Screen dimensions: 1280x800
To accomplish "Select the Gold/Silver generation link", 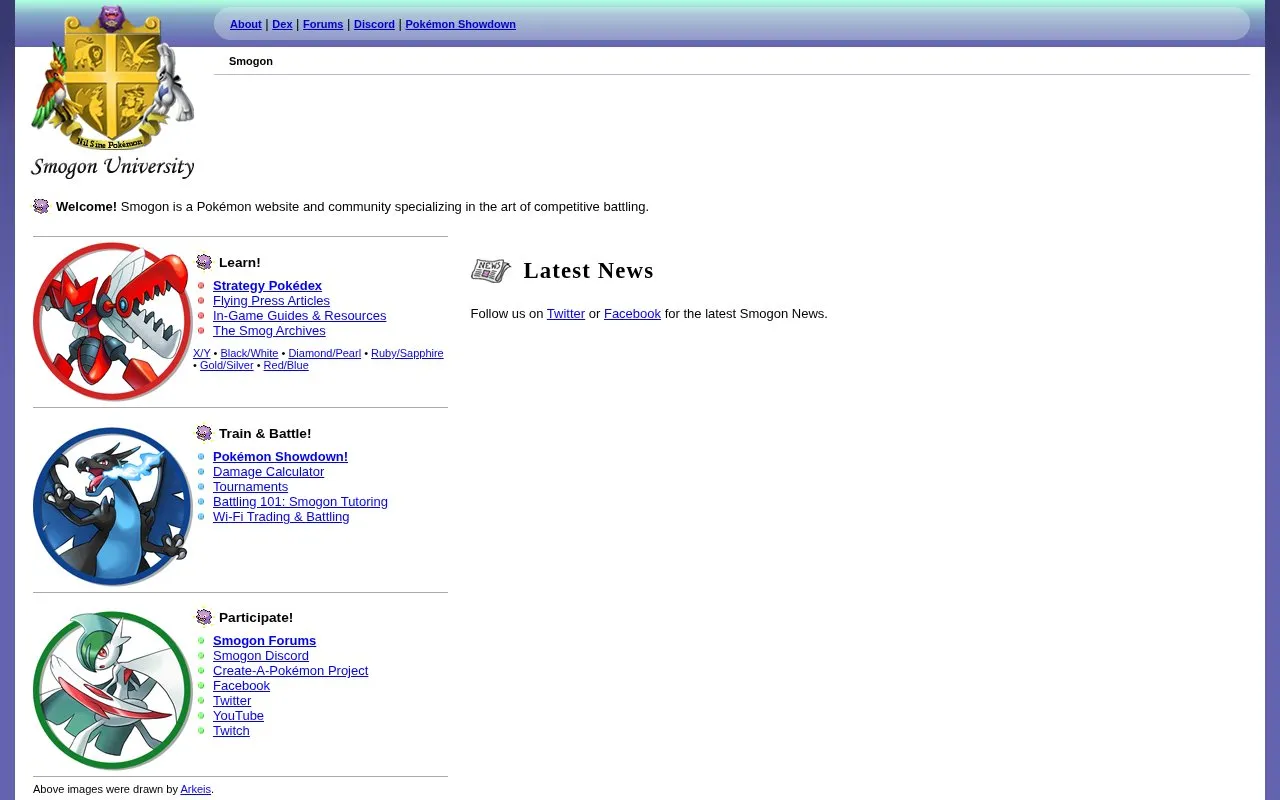I will click(x=227, y=365).
